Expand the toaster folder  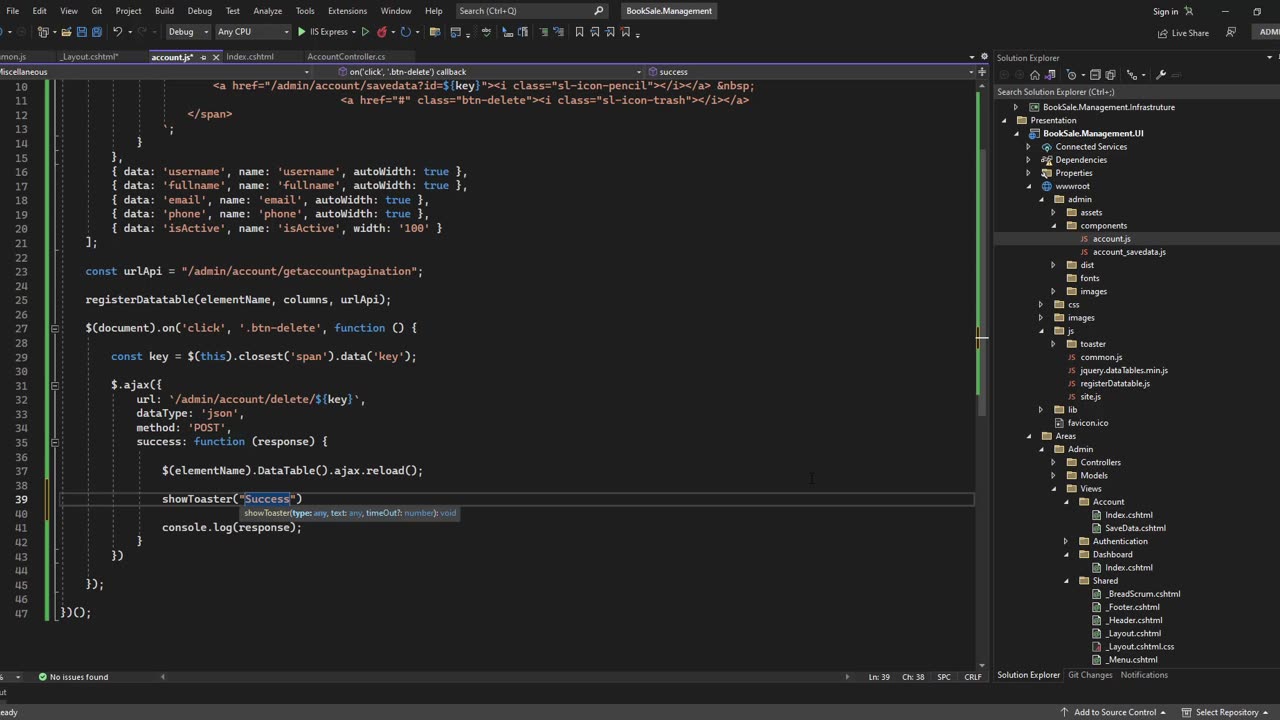click(1053, 344)
